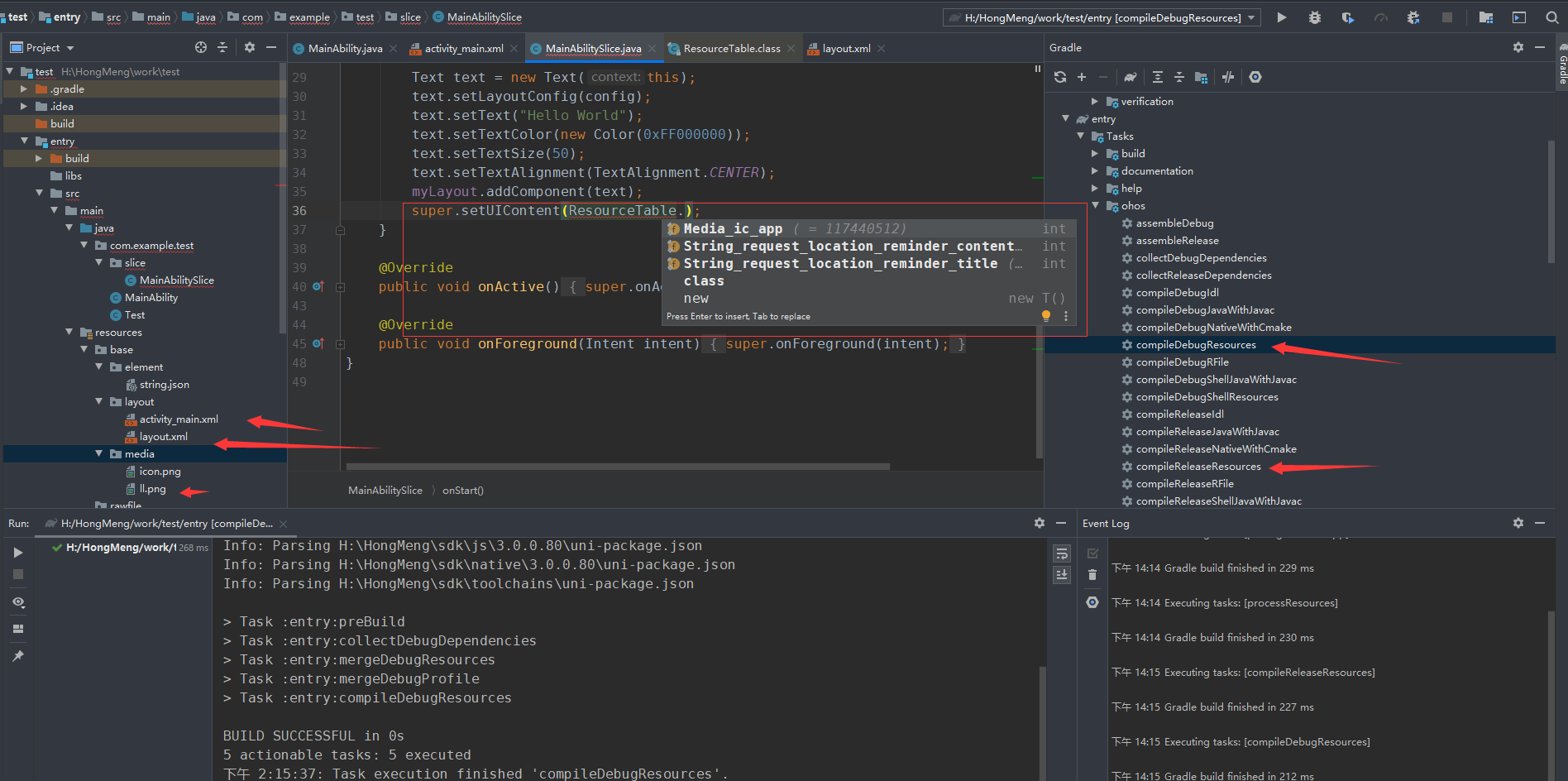Open Project panel gear settings
The width and height of the screenshot is (1568, 781).
coord(250,47)
